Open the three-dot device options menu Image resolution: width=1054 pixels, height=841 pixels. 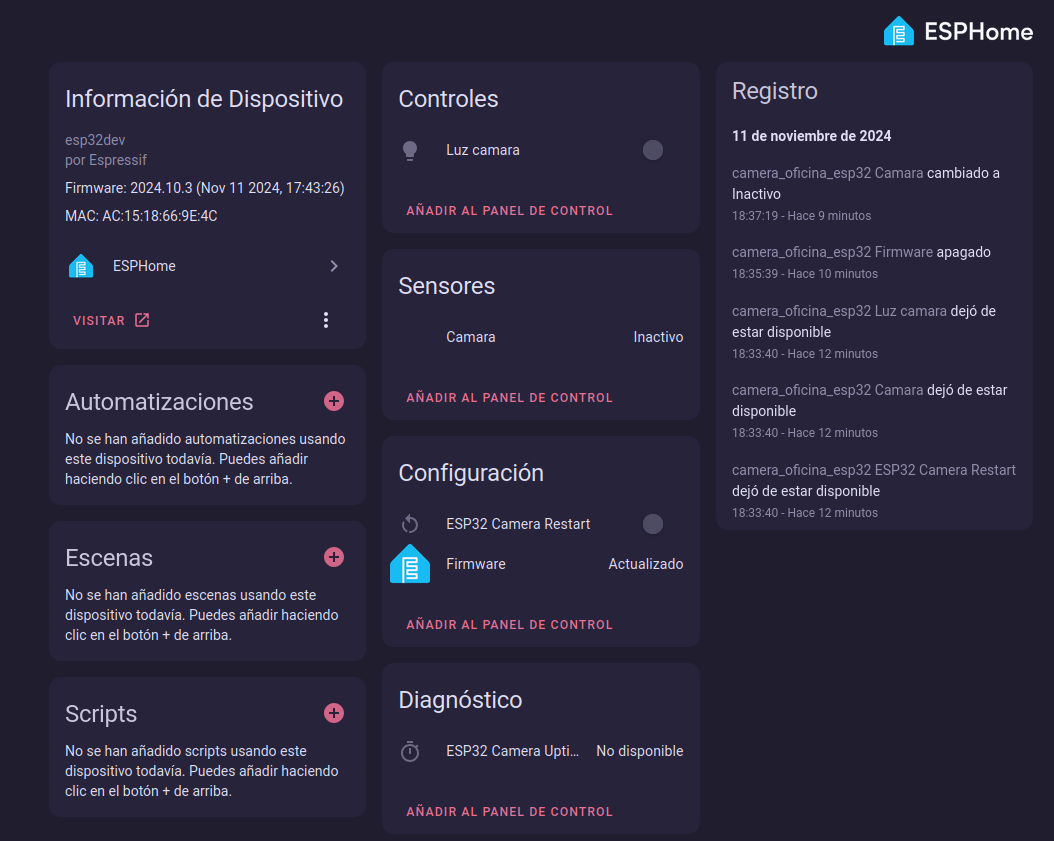click(x=325, y=320)
